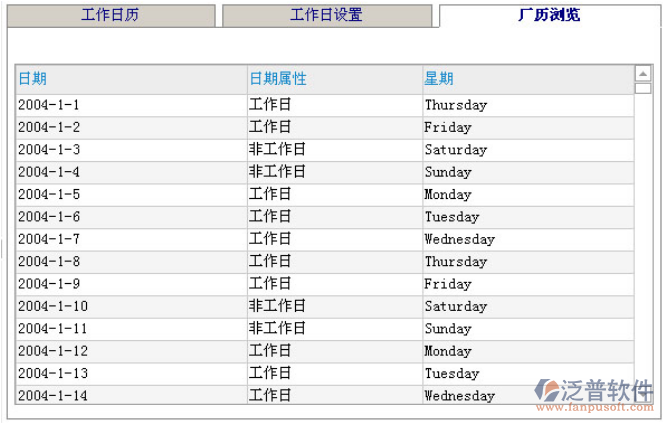Click the Wednesday cell for 2004-1-7
The width and height of the screenshot is (664, 423).
click(459, 240)
